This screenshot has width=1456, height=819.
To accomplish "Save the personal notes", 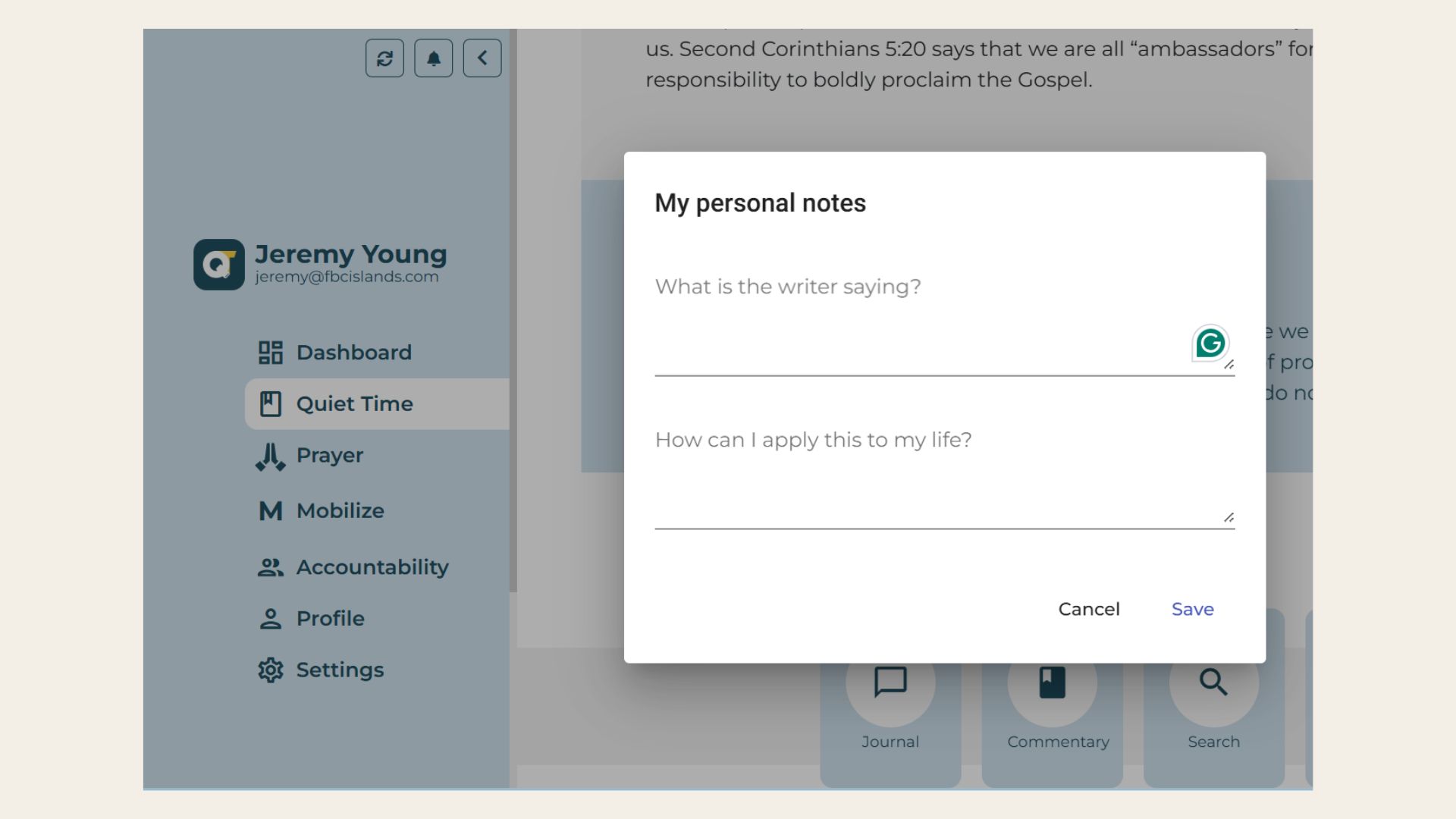I will click(x=1192, y=609).
